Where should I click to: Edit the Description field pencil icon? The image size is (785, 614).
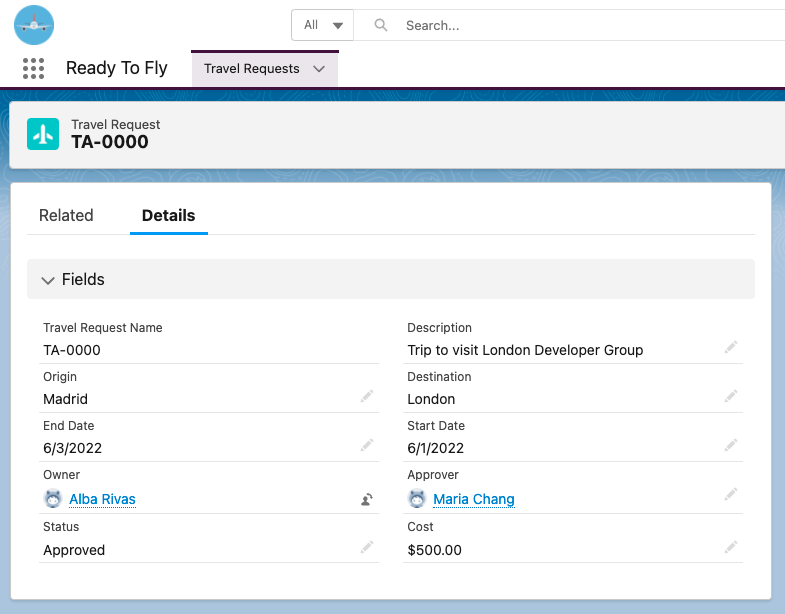click(x=730, y=347)
